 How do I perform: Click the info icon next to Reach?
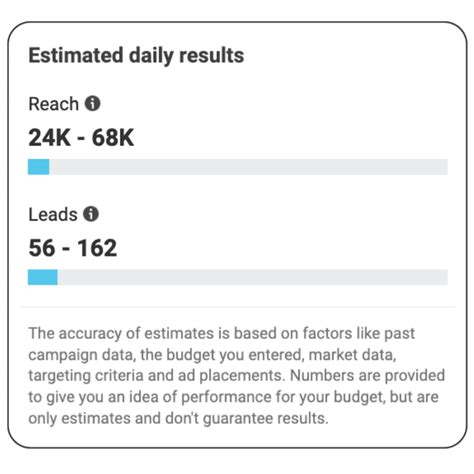tap(92, 104)
